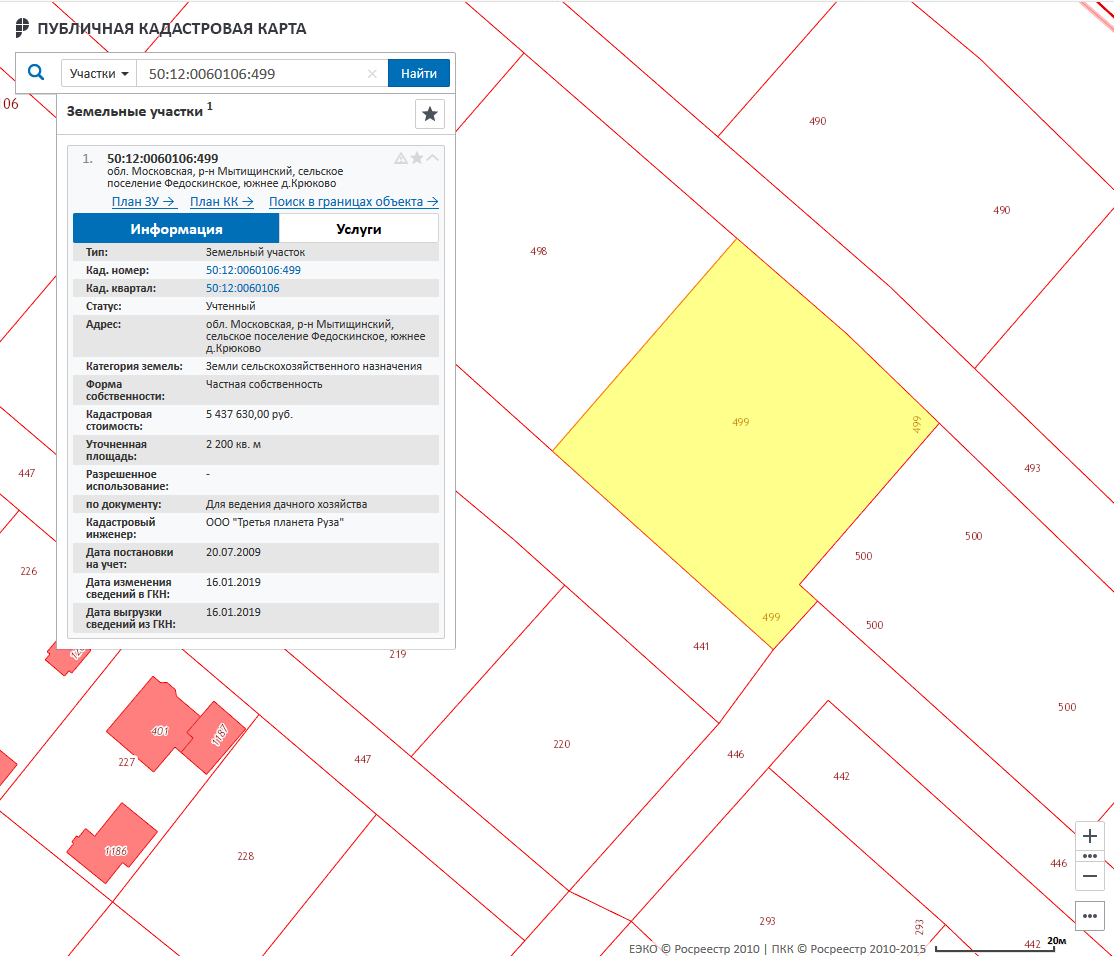Open cadastral quarter 50:12:0060106 link
This screenshot has width=1114, height=956.
(x=242, y=288)
